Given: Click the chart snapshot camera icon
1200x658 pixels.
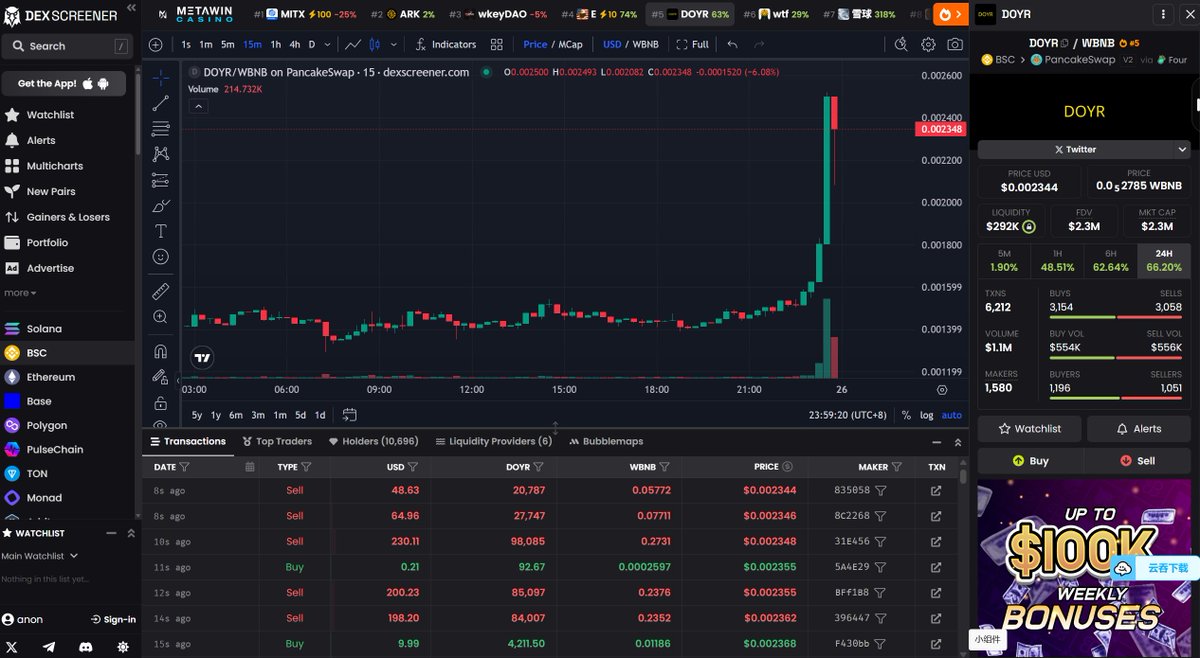Looking at the screenshot, I should (x=955, y=44).
